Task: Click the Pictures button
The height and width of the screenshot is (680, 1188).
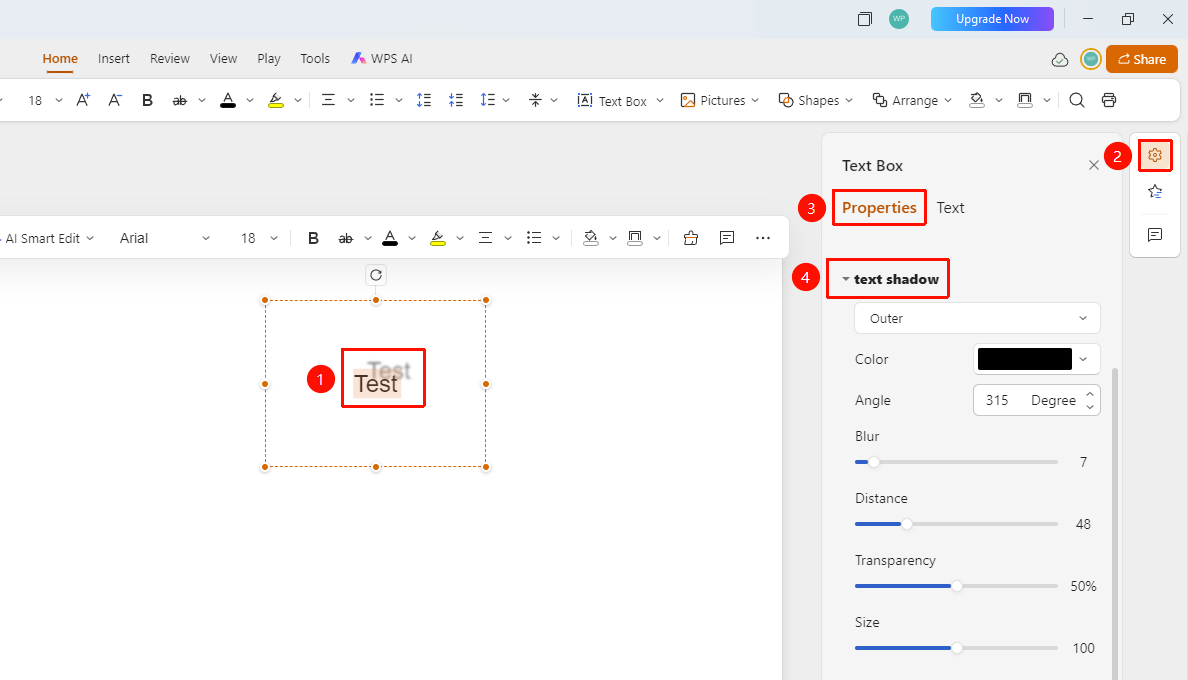Action: [720, 100]
